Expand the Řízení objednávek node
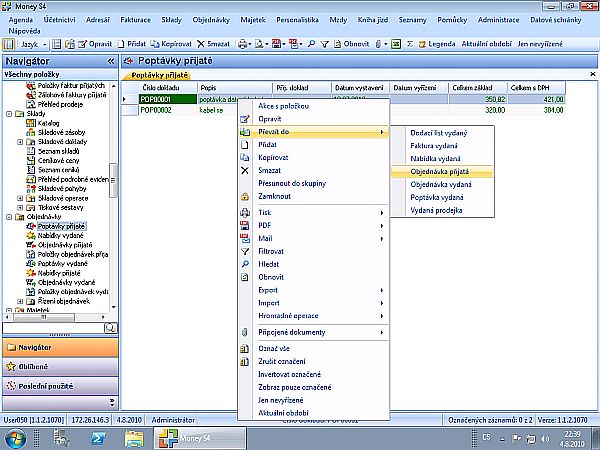Image resolution: width=600 pixels, height=450 pixels. pos(20,302)
